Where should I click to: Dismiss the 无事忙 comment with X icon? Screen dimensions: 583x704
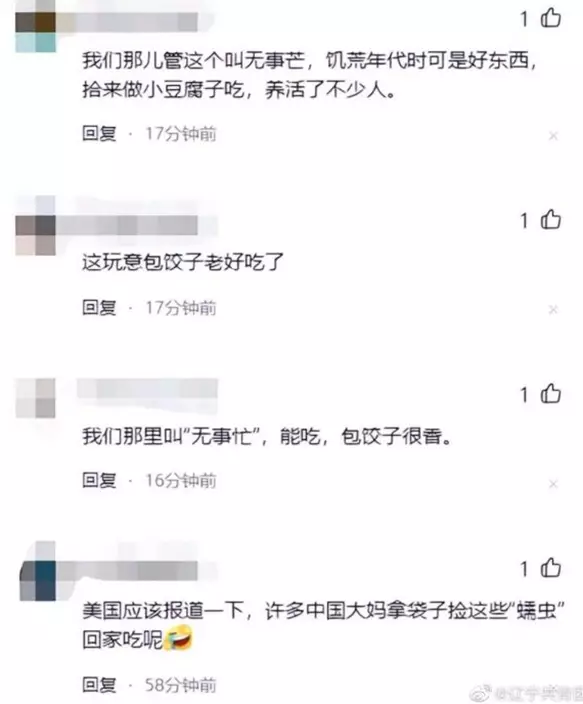point(553,484)
